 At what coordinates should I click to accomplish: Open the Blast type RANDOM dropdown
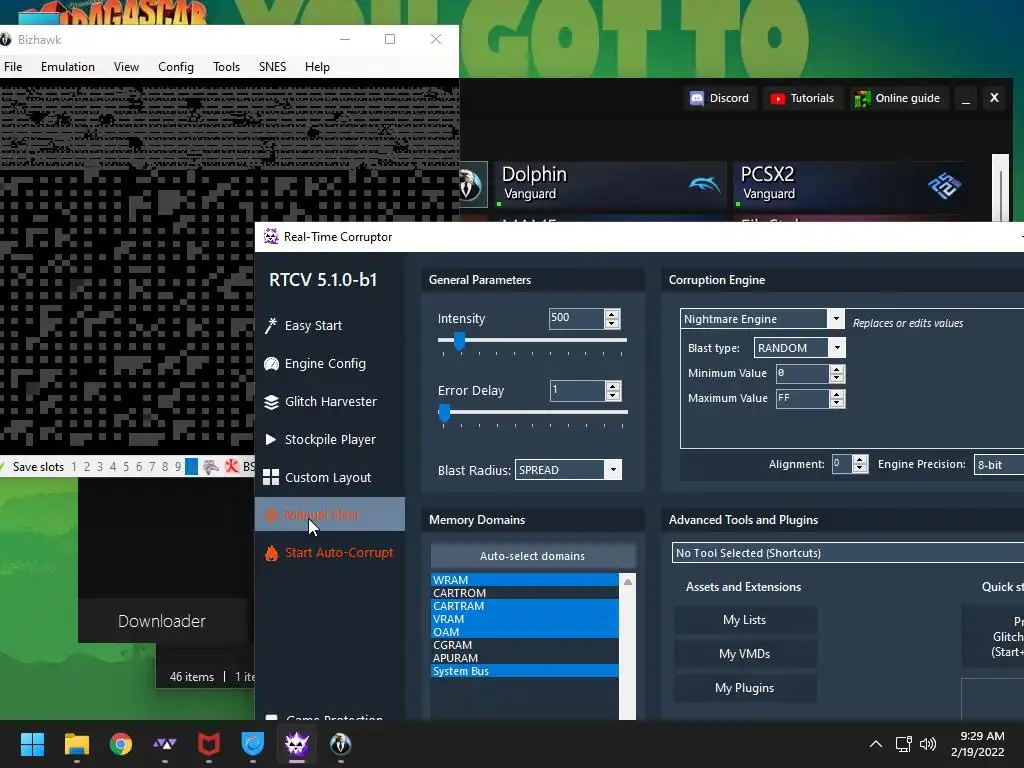click(x=800, y=347)
